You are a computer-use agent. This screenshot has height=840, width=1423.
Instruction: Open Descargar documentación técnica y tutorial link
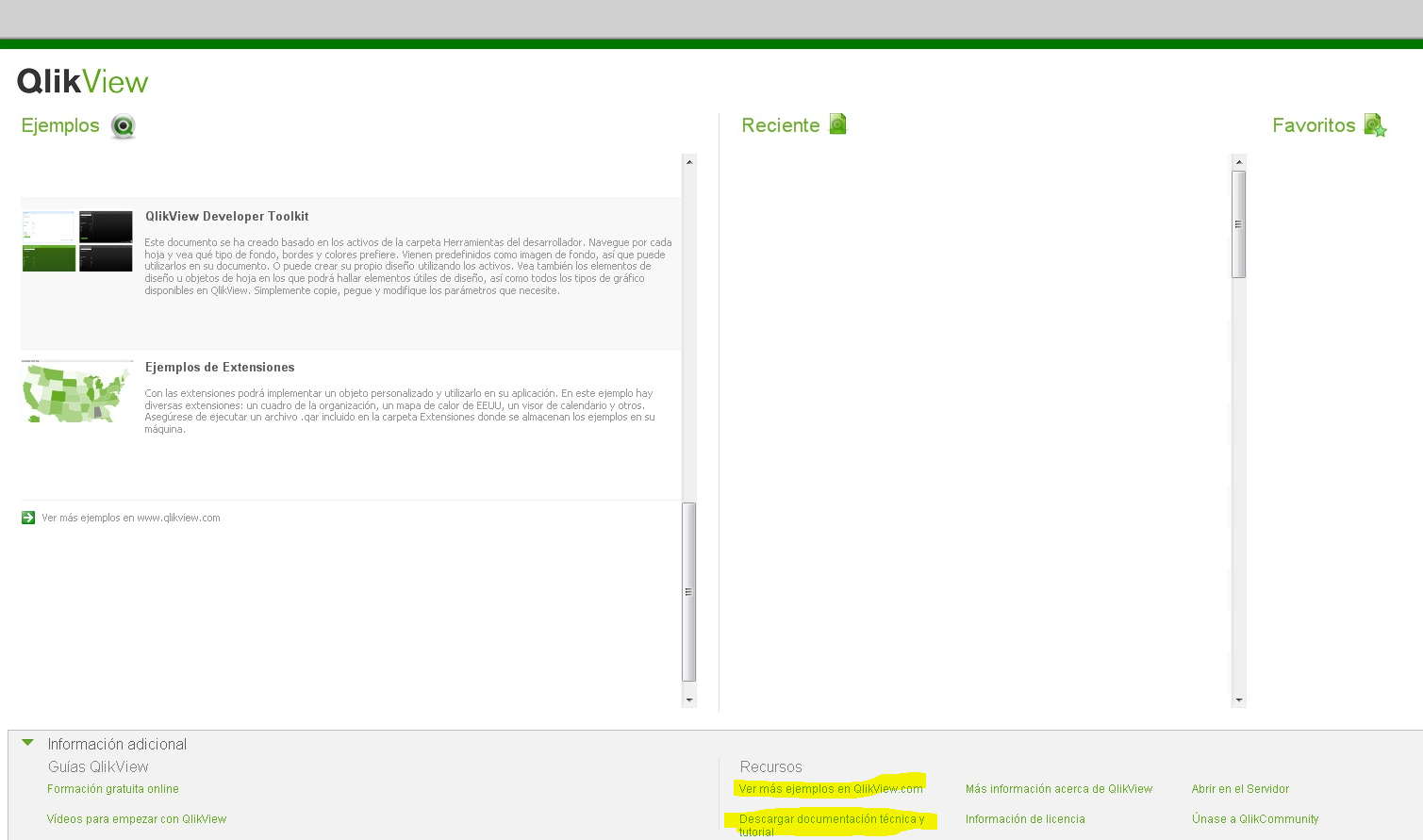[x=832, y=825]
